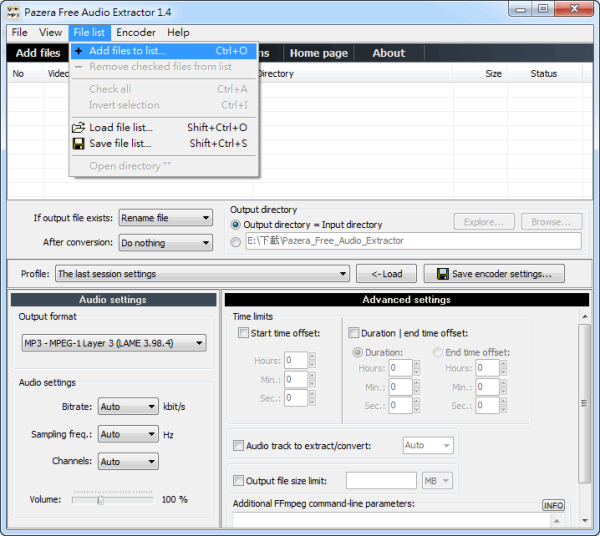Image resolution: width=600 pixels, height=536 pixels.
Task: Click the minimize window button
Action: click(520, 10)
